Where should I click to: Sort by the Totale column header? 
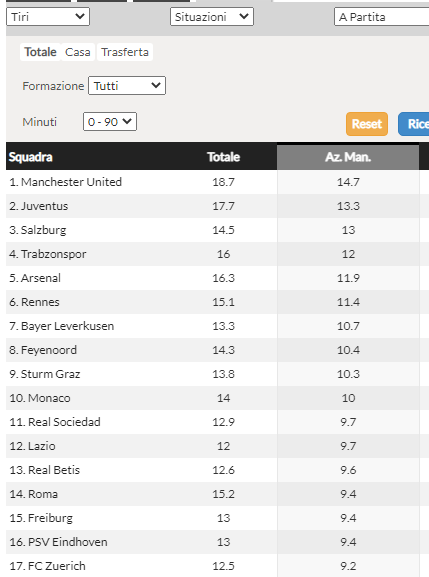pyautogui.click(x=223, y=157)
